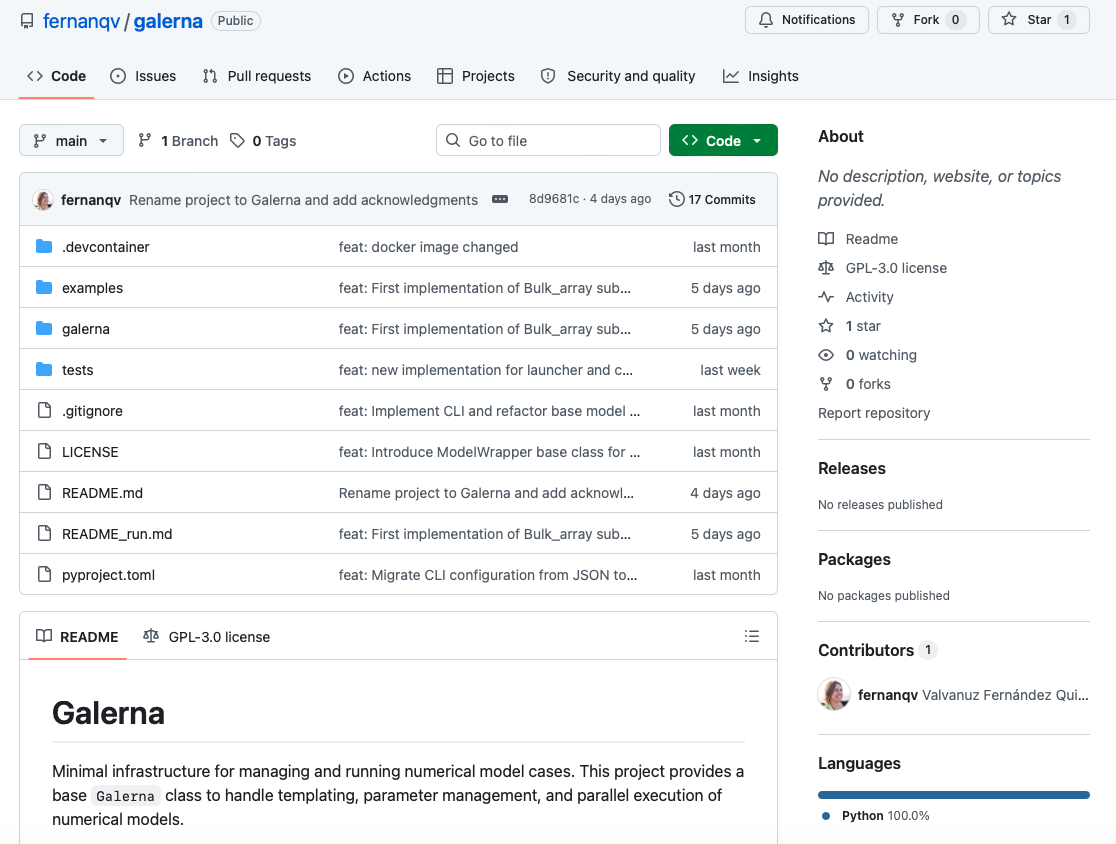Screen dimensions: 1116x844
Task: Go to the Pull requests tab
Action: 257,76
